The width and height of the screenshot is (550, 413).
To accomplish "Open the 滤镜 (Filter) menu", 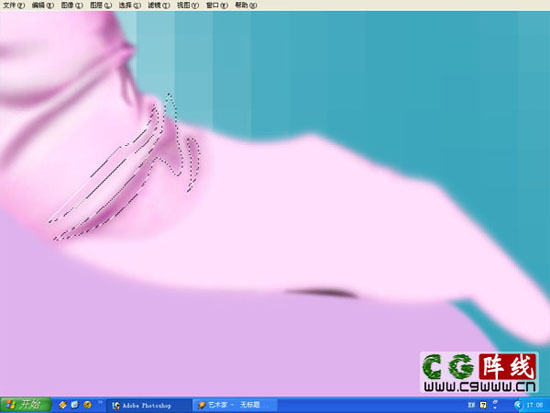I will tap(159, 5).
